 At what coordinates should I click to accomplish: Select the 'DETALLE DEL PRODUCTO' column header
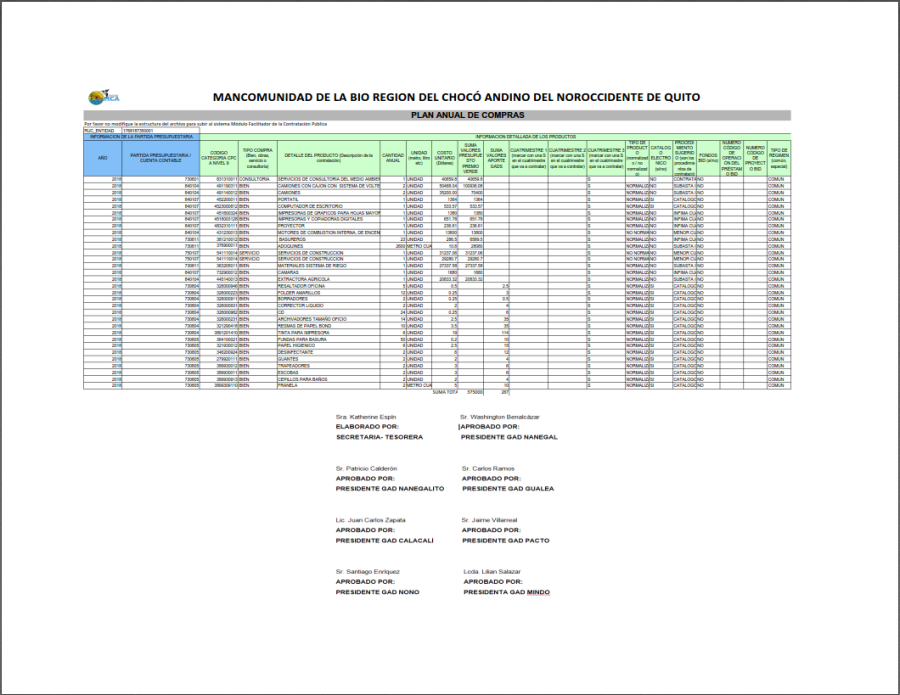click(x=329, y=158)
